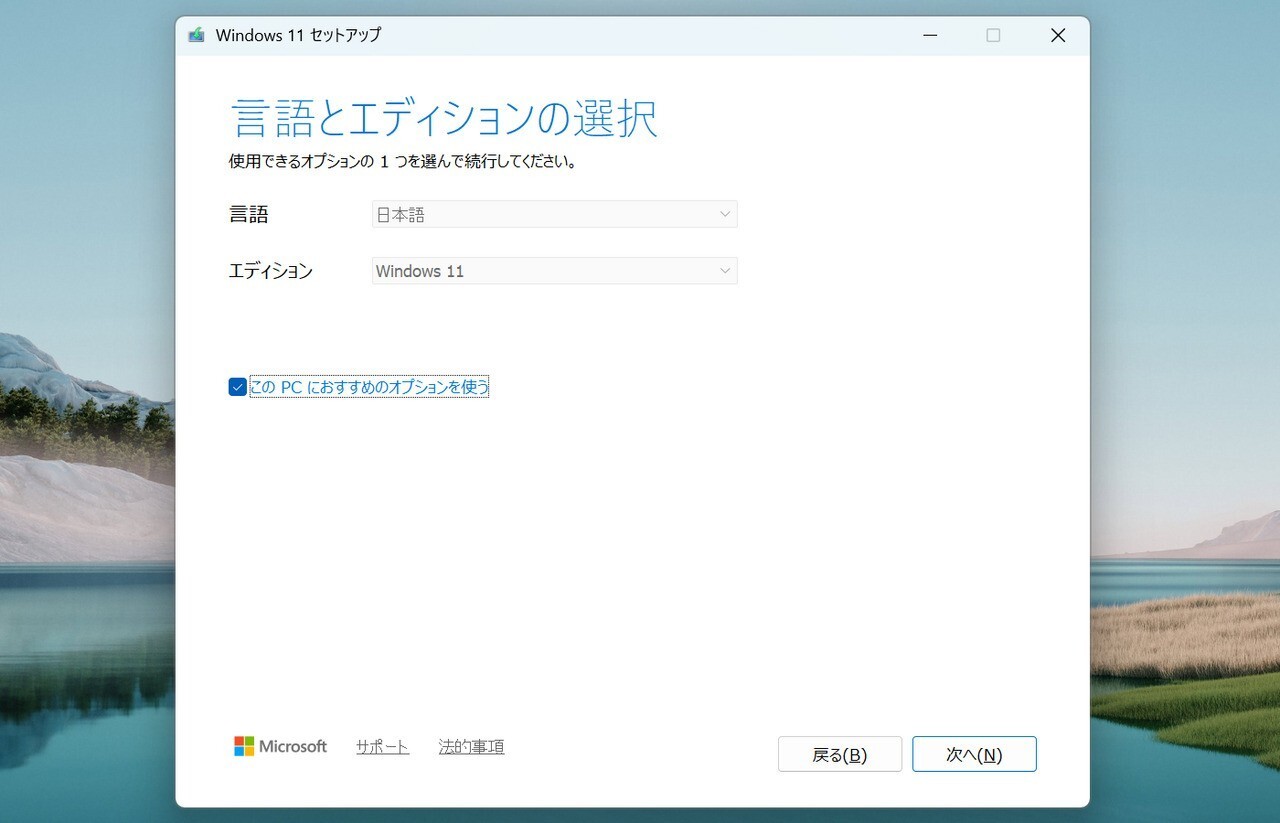
Task: Open the 法的事項 link
Action: coord(471,746)
